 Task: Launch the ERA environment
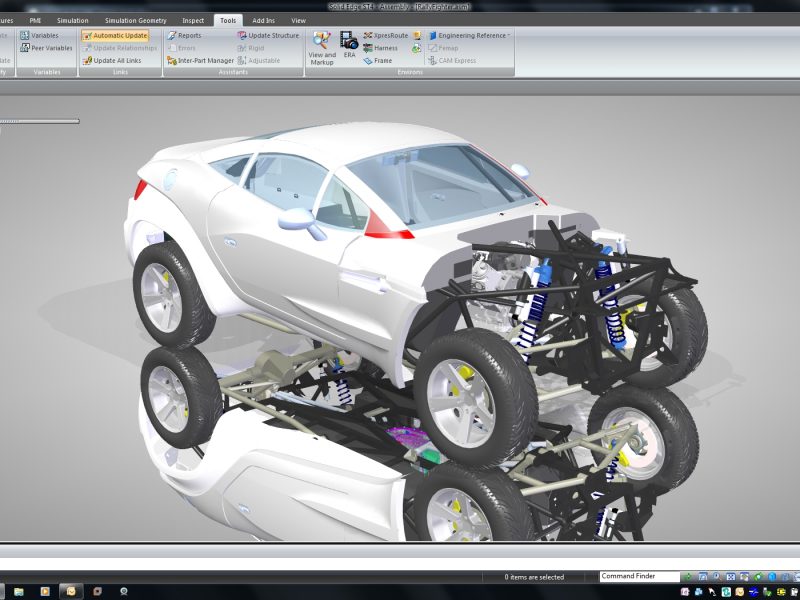point(349,45)
